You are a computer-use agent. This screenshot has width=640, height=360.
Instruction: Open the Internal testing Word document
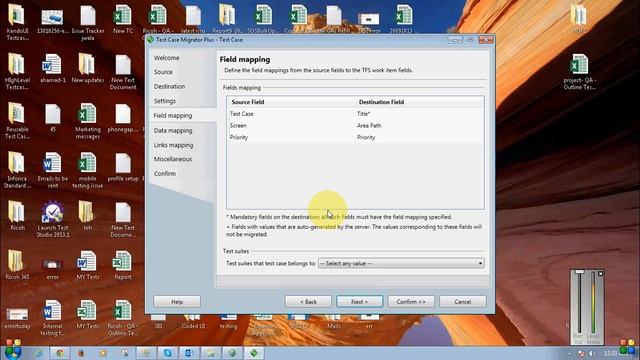[53, 318]
